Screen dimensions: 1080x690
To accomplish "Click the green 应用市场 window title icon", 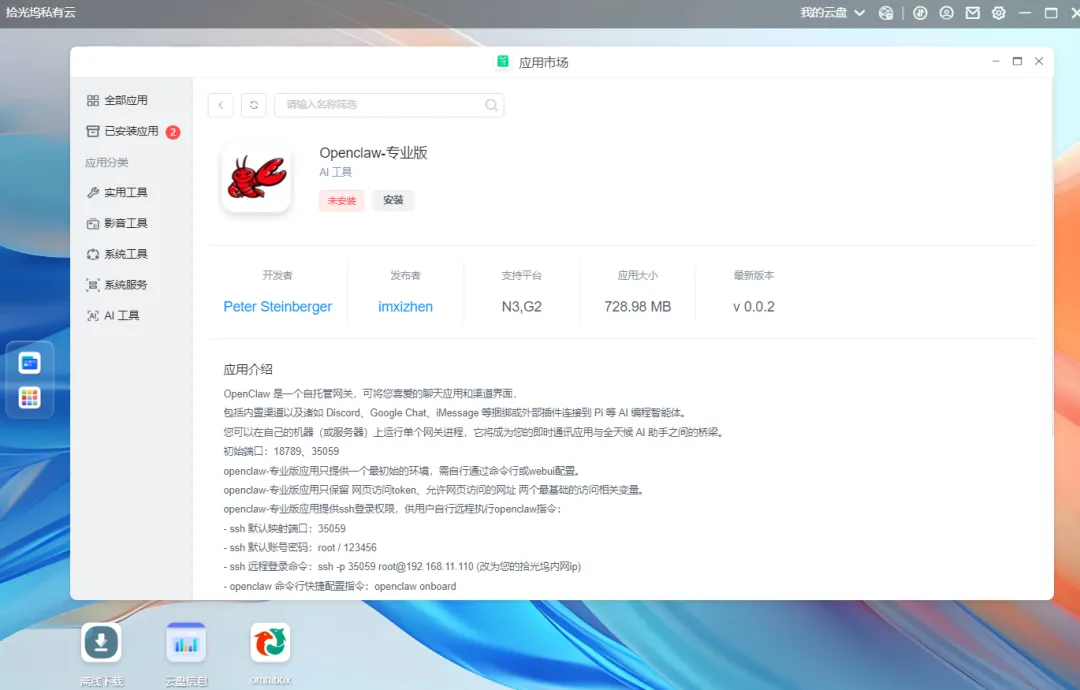I will pyautogui.click(x=503, y=62).
